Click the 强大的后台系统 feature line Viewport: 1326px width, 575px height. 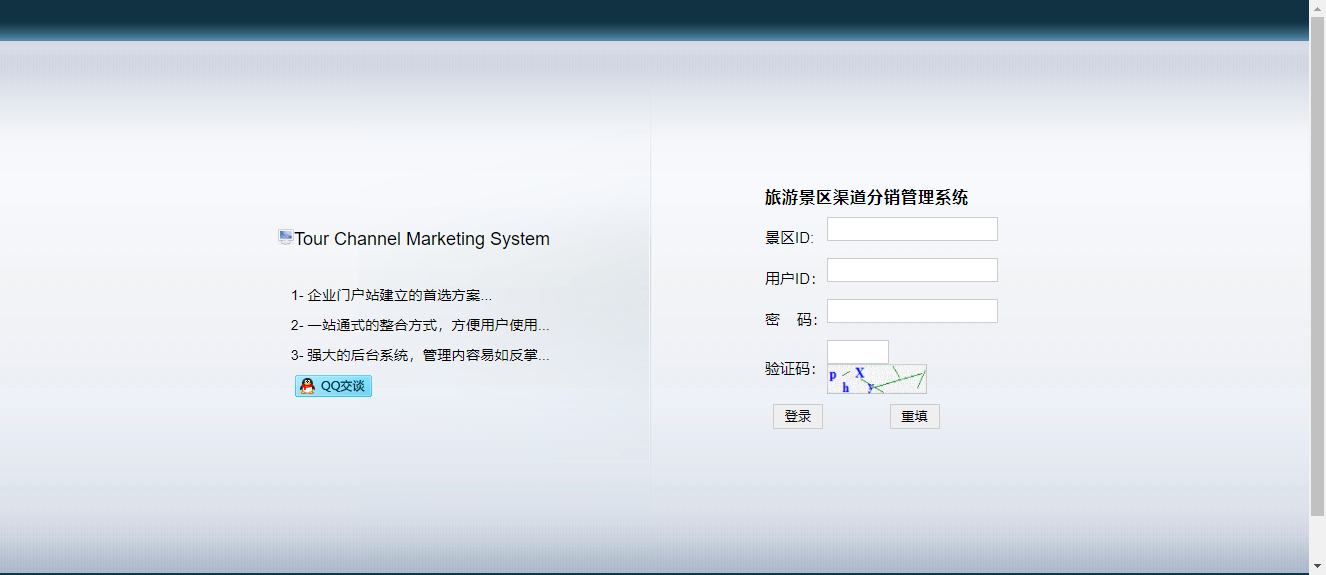tap(420, 356)
